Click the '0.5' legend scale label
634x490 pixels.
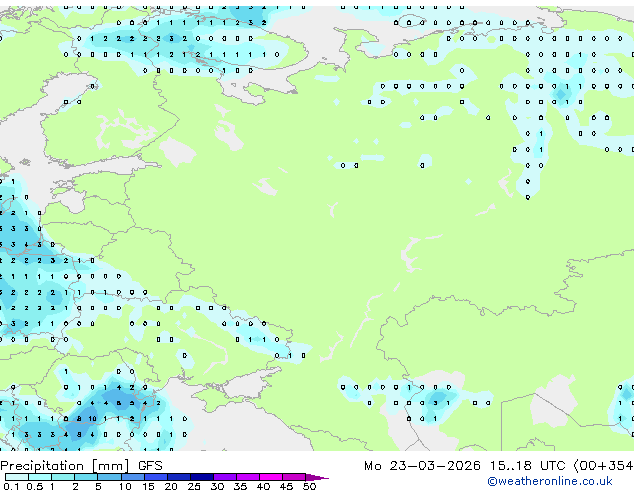tap(35, 486)
